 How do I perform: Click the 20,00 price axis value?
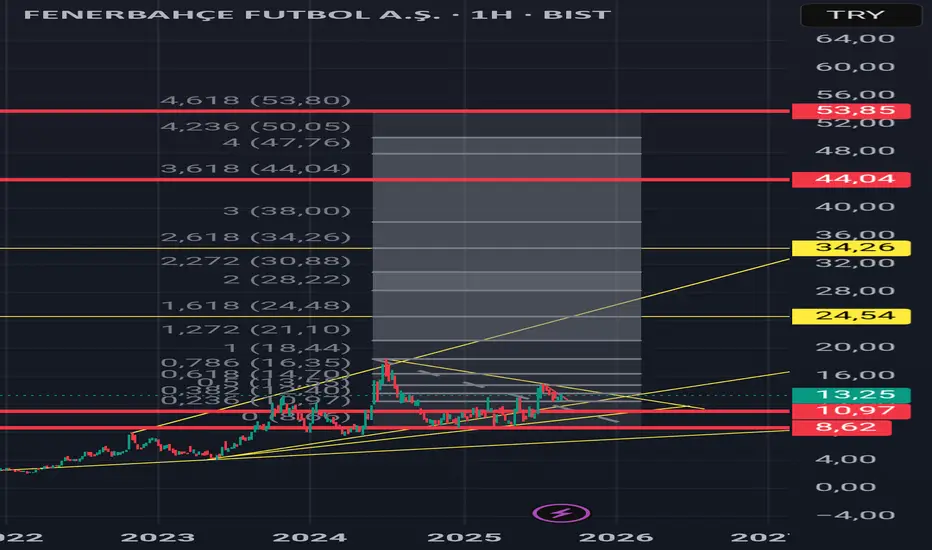(855, 347)
